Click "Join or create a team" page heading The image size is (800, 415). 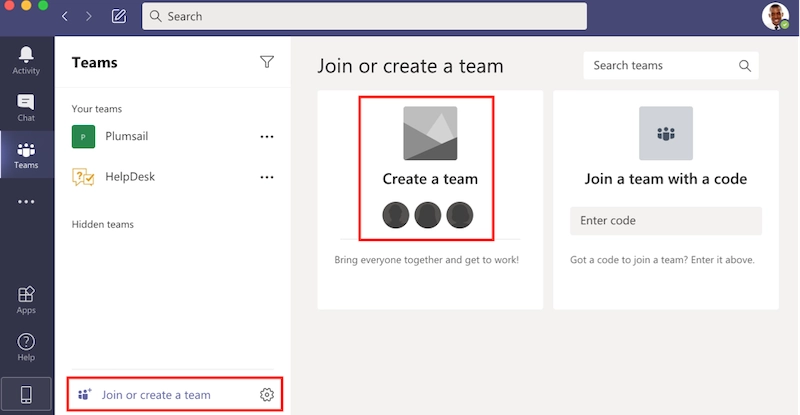[411, 66]
